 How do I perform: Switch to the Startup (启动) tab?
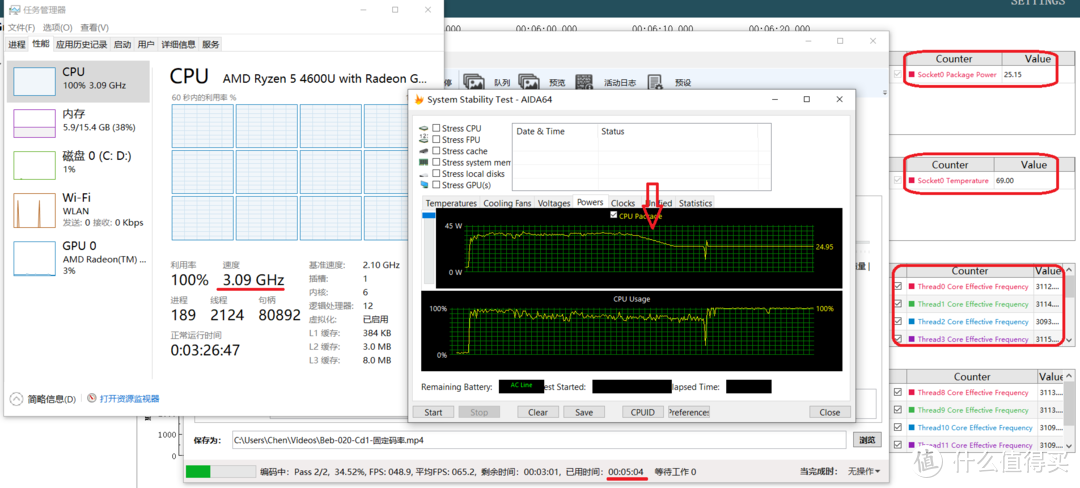pyautogui.click(x=122, y=44)
